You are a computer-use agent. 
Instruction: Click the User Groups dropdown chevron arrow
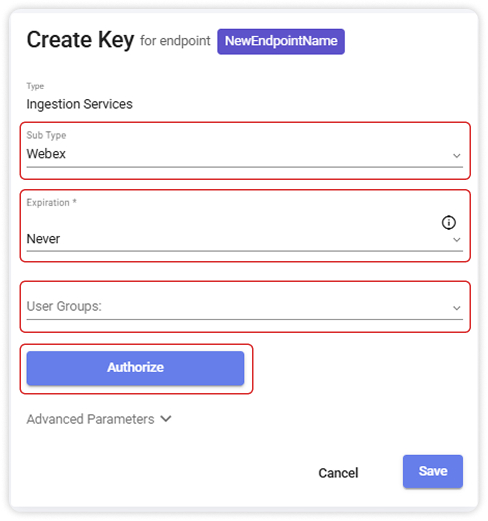click(x=456, y=308)
